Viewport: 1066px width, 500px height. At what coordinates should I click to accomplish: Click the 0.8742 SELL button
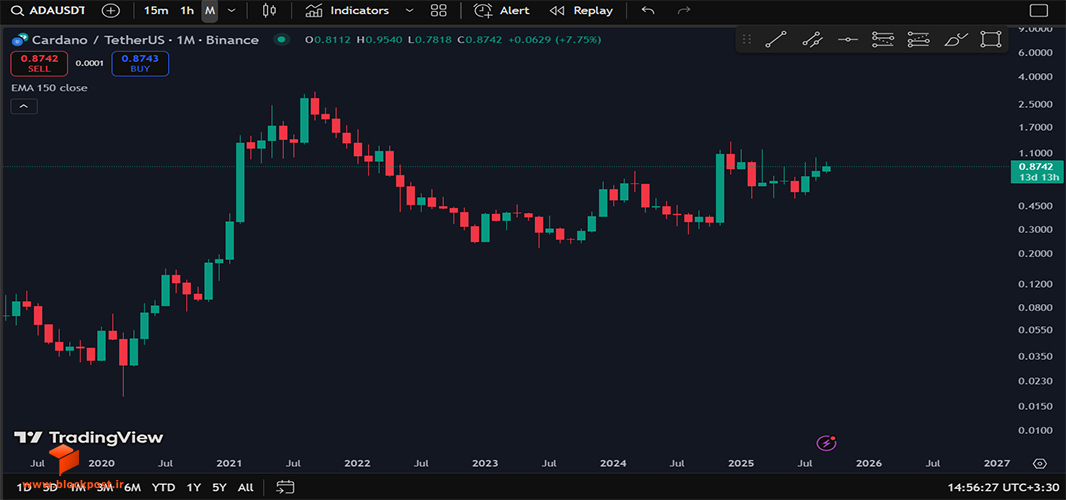click(x=39, y=63)
